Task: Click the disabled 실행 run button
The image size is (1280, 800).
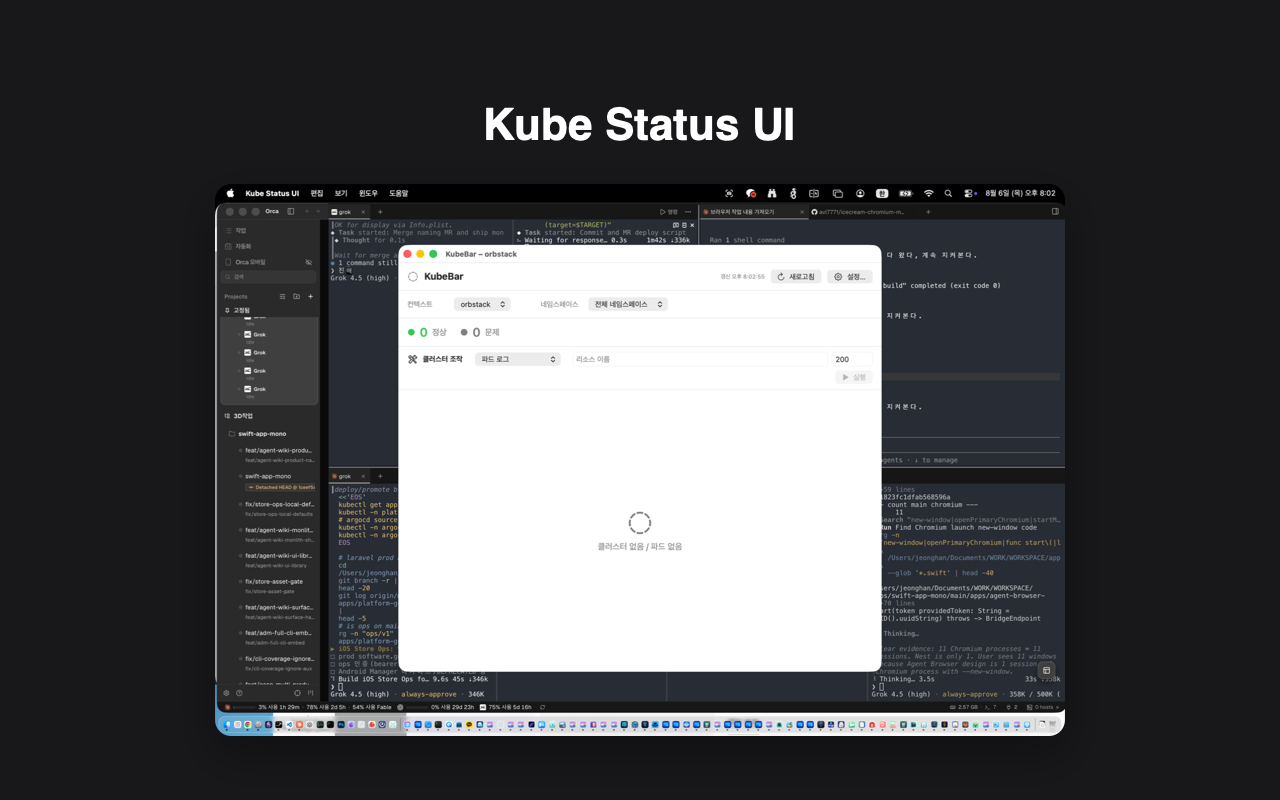Action: (854, 377)
